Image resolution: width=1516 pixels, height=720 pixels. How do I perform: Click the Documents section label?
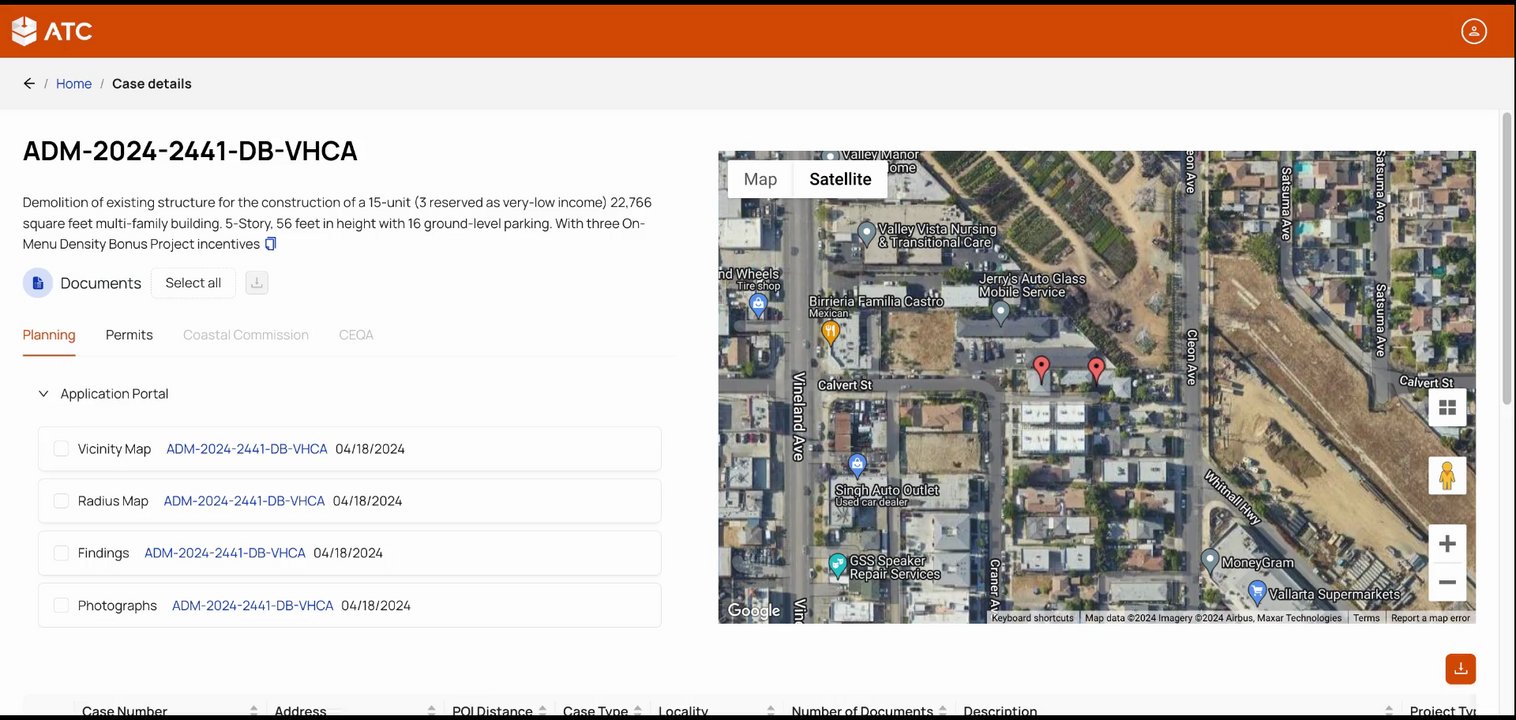tap(101, 283)
